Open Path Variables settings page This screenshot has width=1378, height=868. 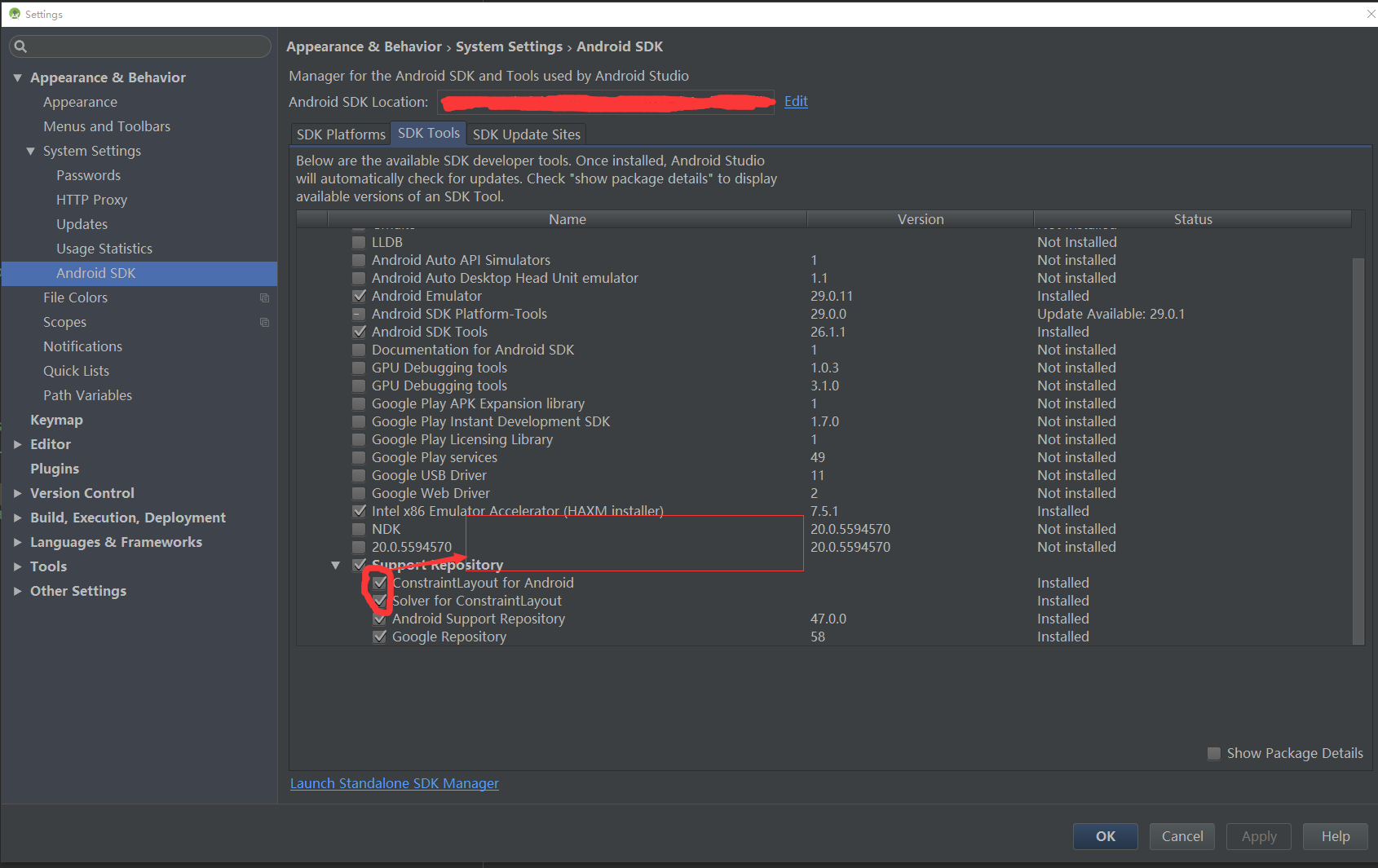coord(87,395)
